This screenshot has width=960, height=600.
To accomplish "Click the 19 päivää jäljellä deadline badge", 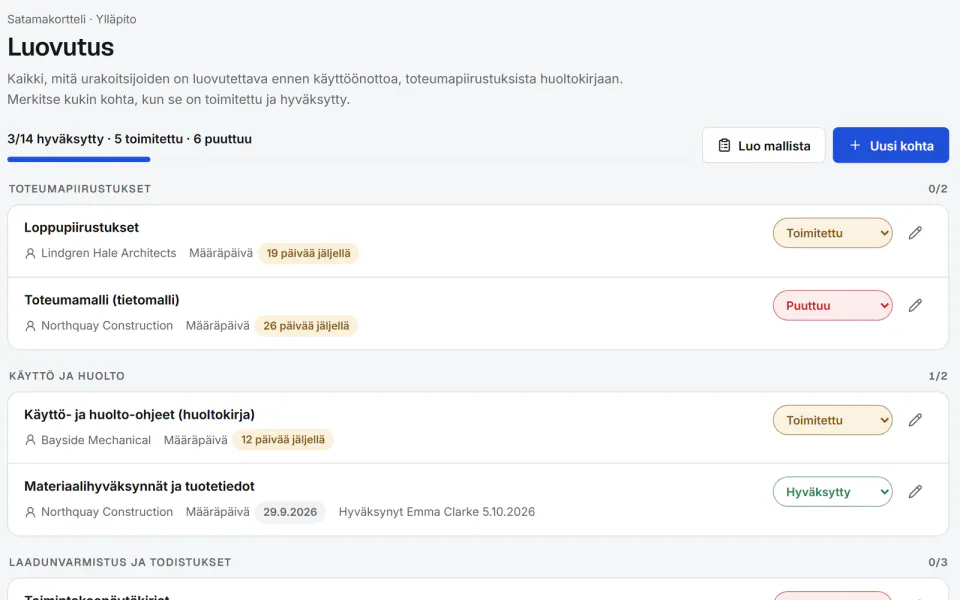I will point(309,253).
